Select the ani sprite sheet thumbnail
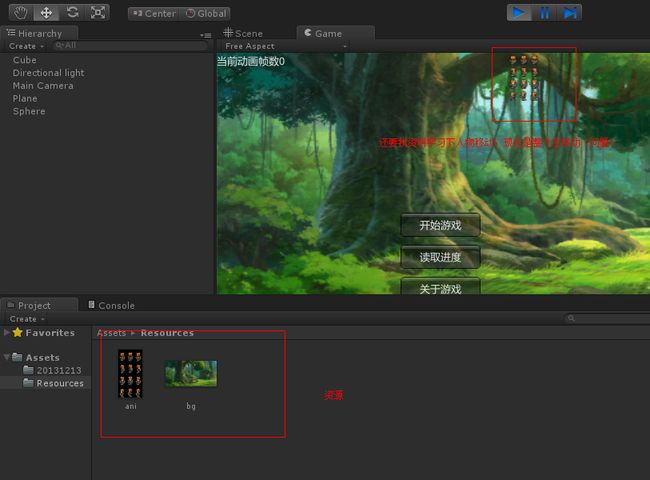The image size is (650, 480). (130, 374)
